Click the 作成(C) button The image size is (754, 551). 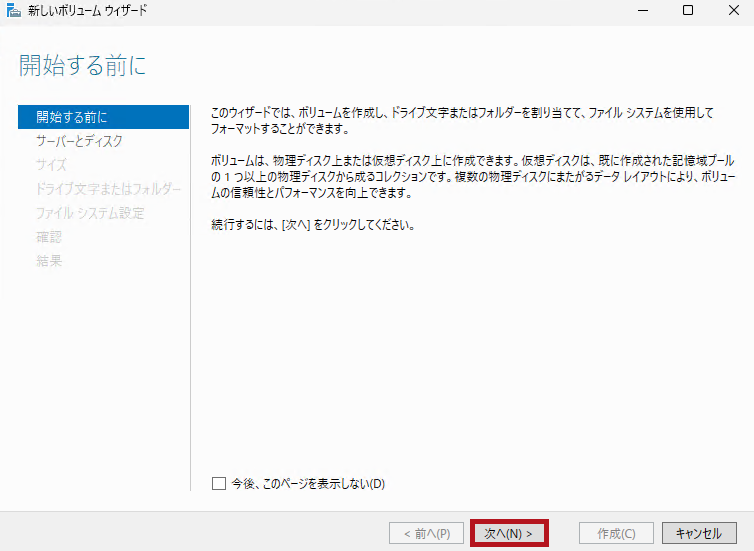pos(616,533)
